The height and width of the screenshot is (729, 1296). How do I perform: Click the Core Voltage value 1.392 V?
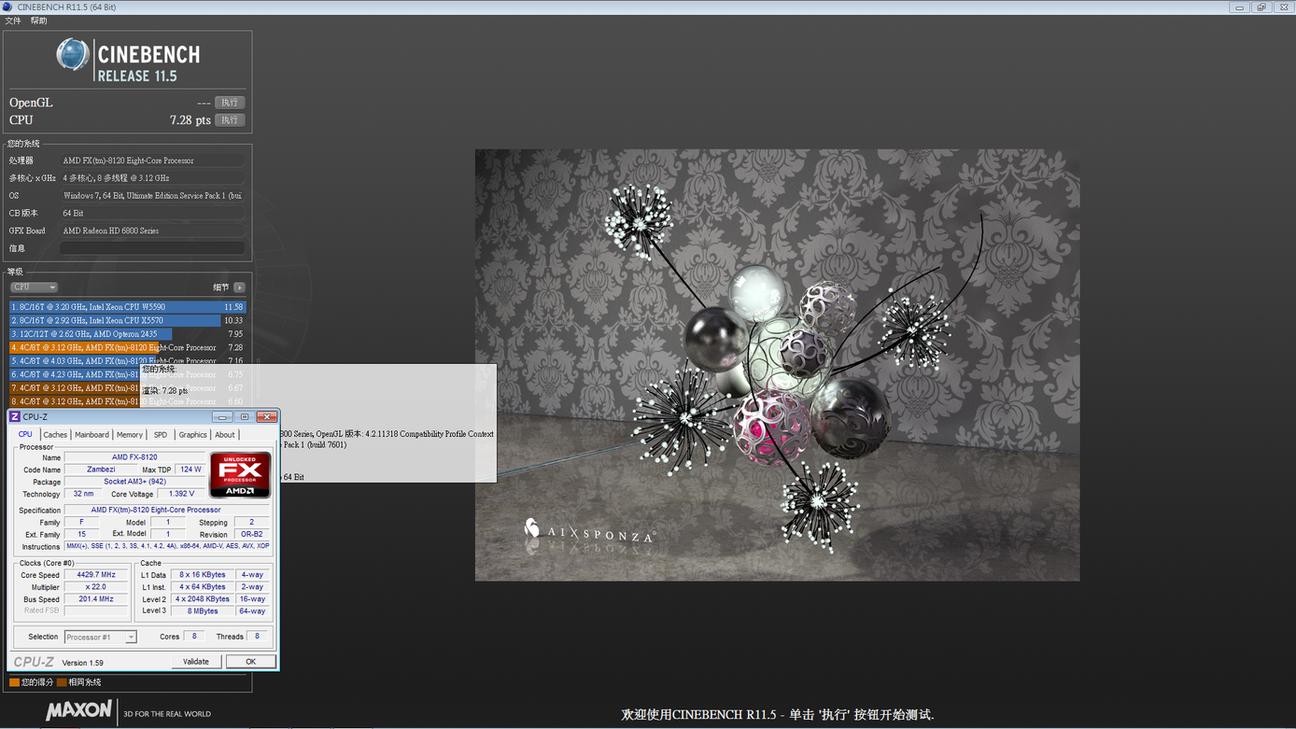point(181,494)
